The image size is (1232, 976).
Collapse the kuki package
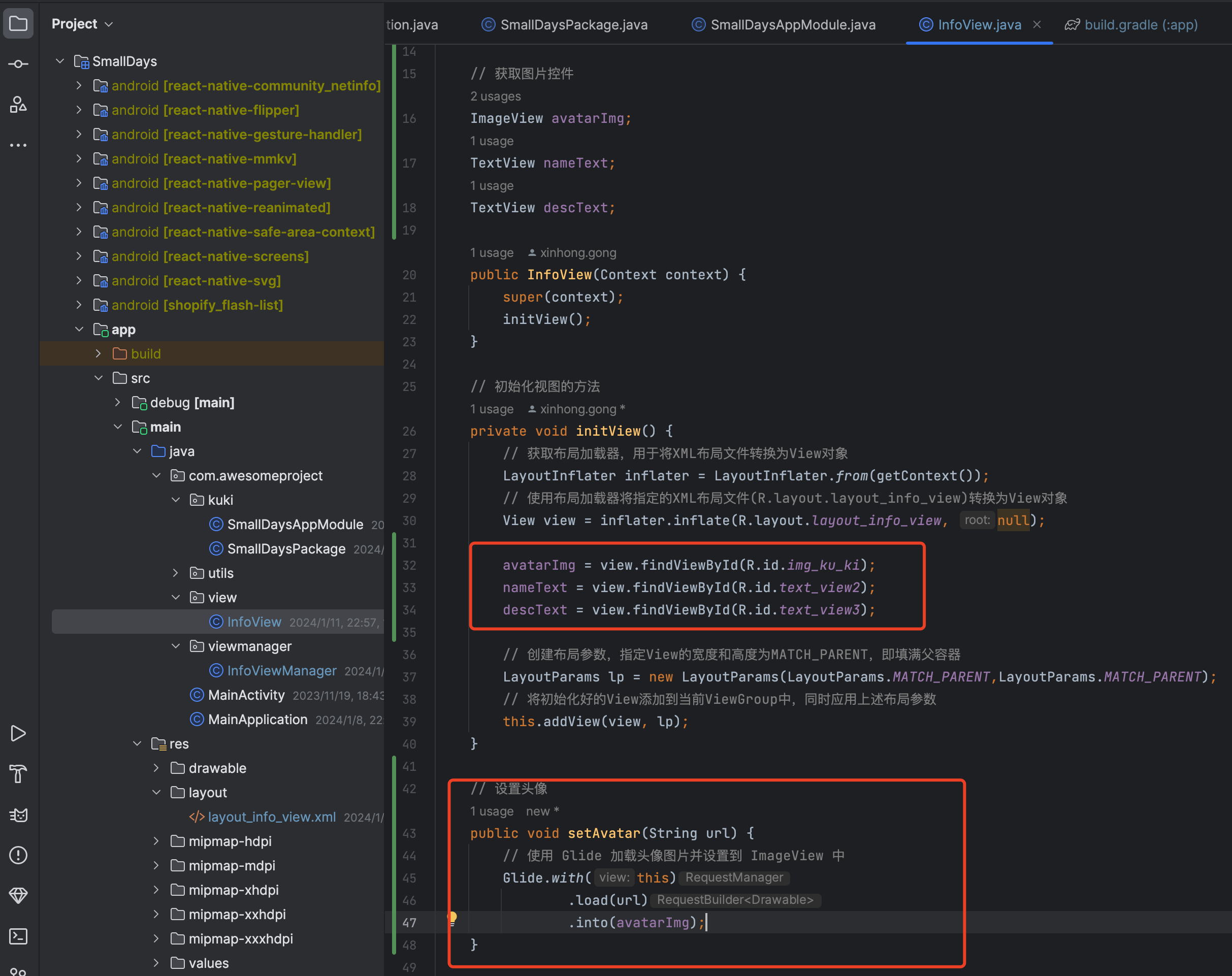[176, 500]
